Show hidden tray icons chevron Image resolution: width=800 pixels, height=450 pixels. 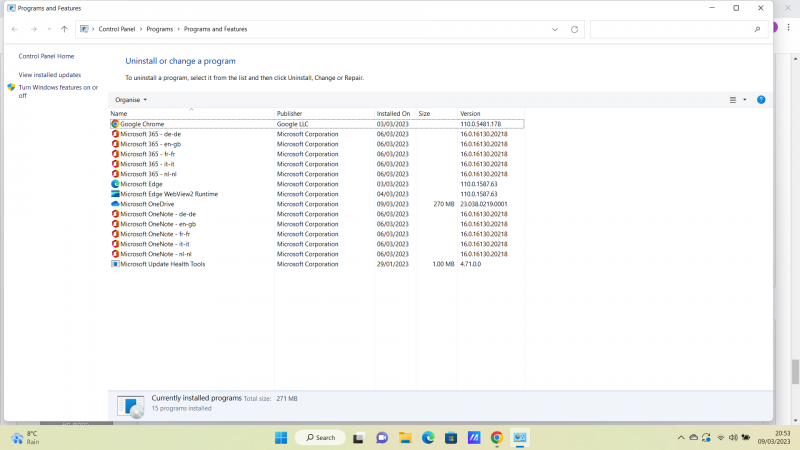pyautogui.click(x=681, y=438)
